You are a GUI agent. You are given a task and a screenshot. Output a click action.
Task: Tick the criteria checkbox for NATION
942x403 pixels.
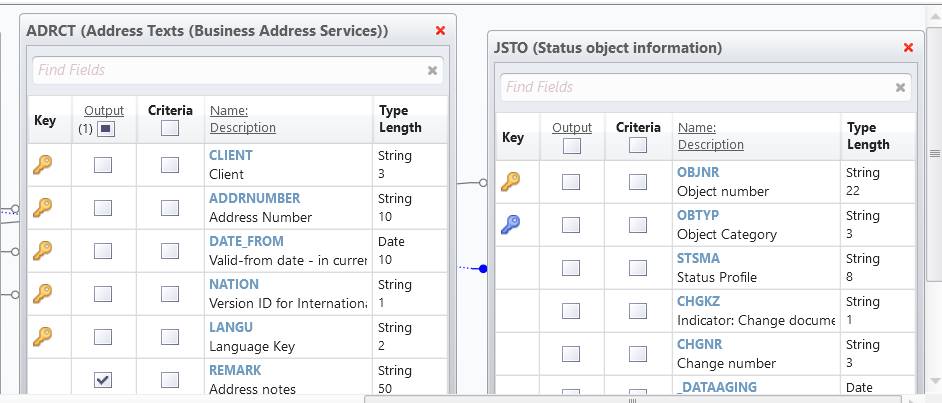click(x=170, y=294)
